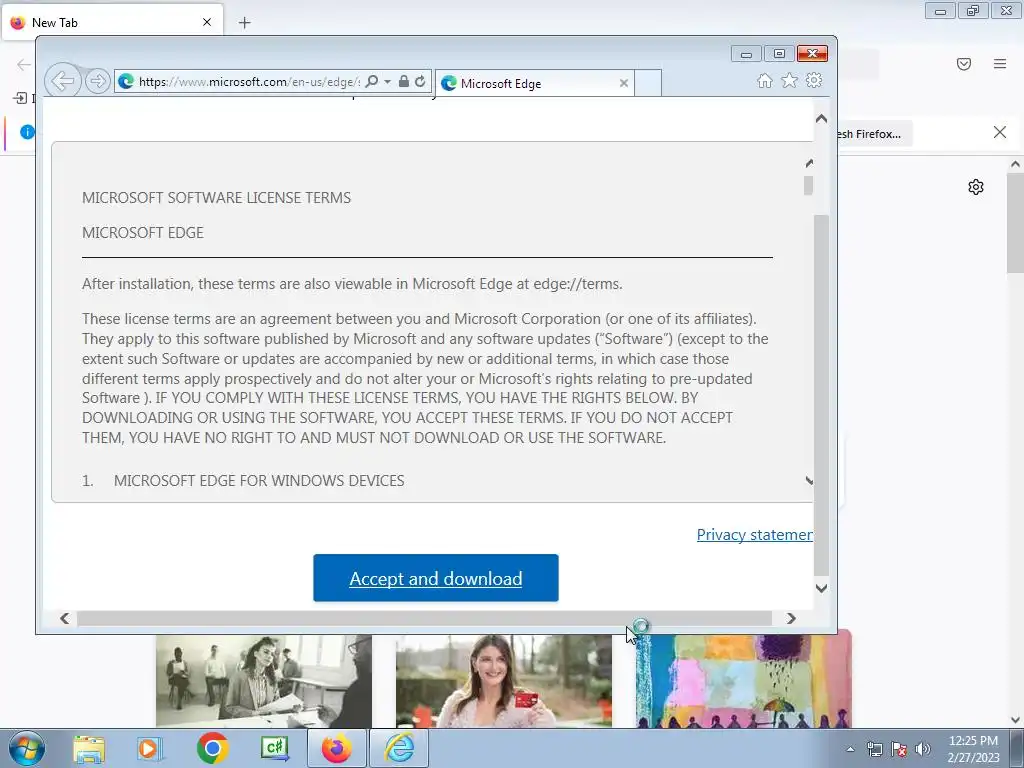Go forward in Internet Explorer
1024x768 pixels.
click(97, 81)
